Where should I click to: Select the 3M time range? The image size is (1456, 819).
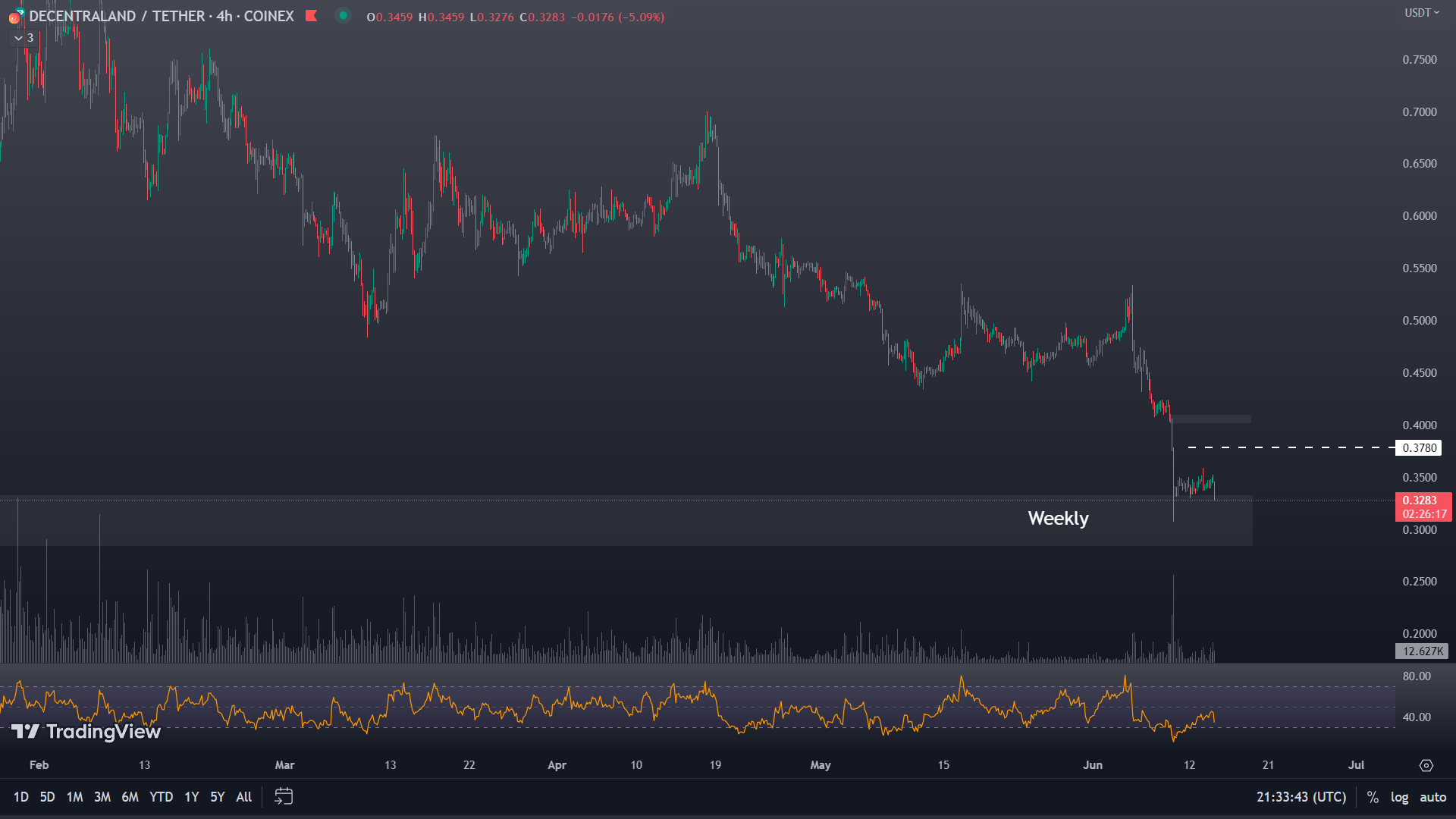pos(102,797)
